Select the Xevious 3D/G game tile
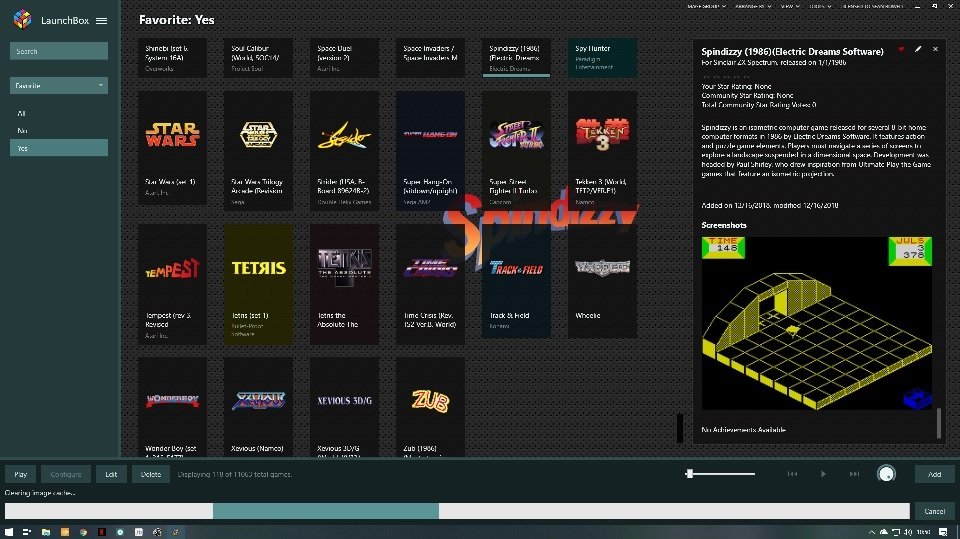The width and height of the screenshot is (960, 539). [344, 407]
